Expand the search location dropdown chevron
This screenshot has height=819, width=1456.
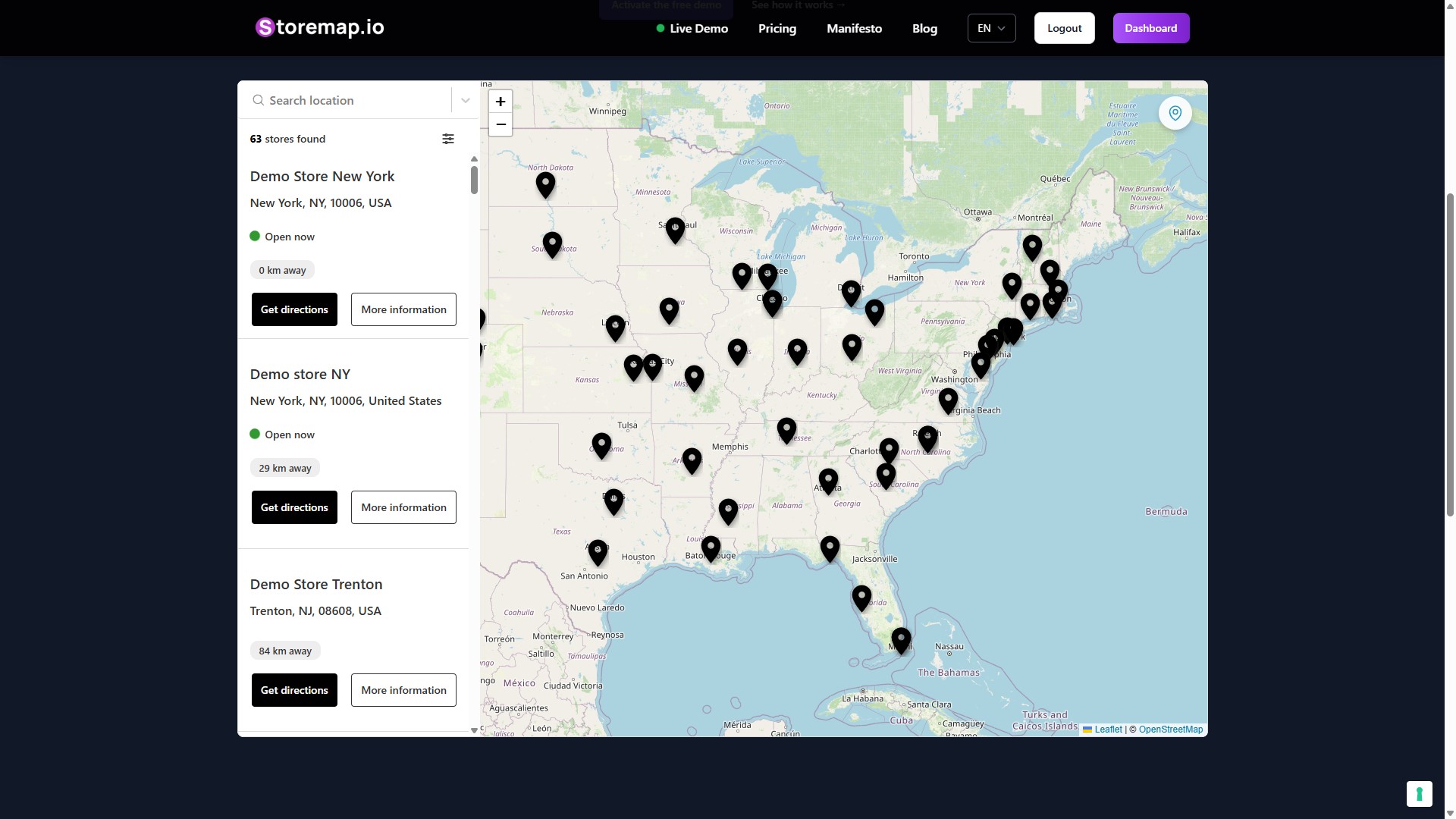pyautogui.click(x=466, y=100)
